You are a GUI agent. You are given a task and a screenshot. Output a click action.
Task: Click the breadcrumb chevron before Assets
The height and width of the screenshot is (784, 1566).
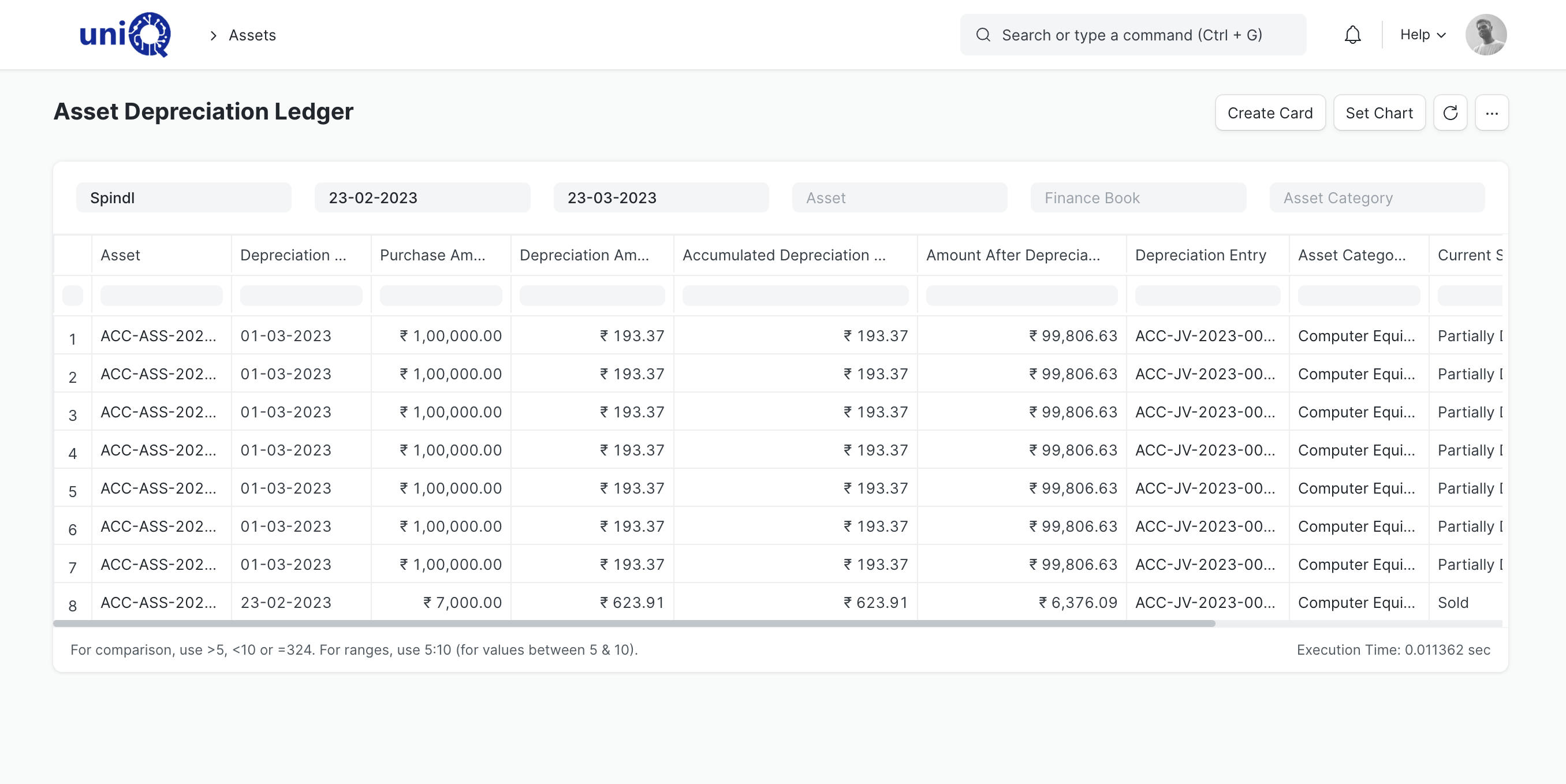point(214,35)
